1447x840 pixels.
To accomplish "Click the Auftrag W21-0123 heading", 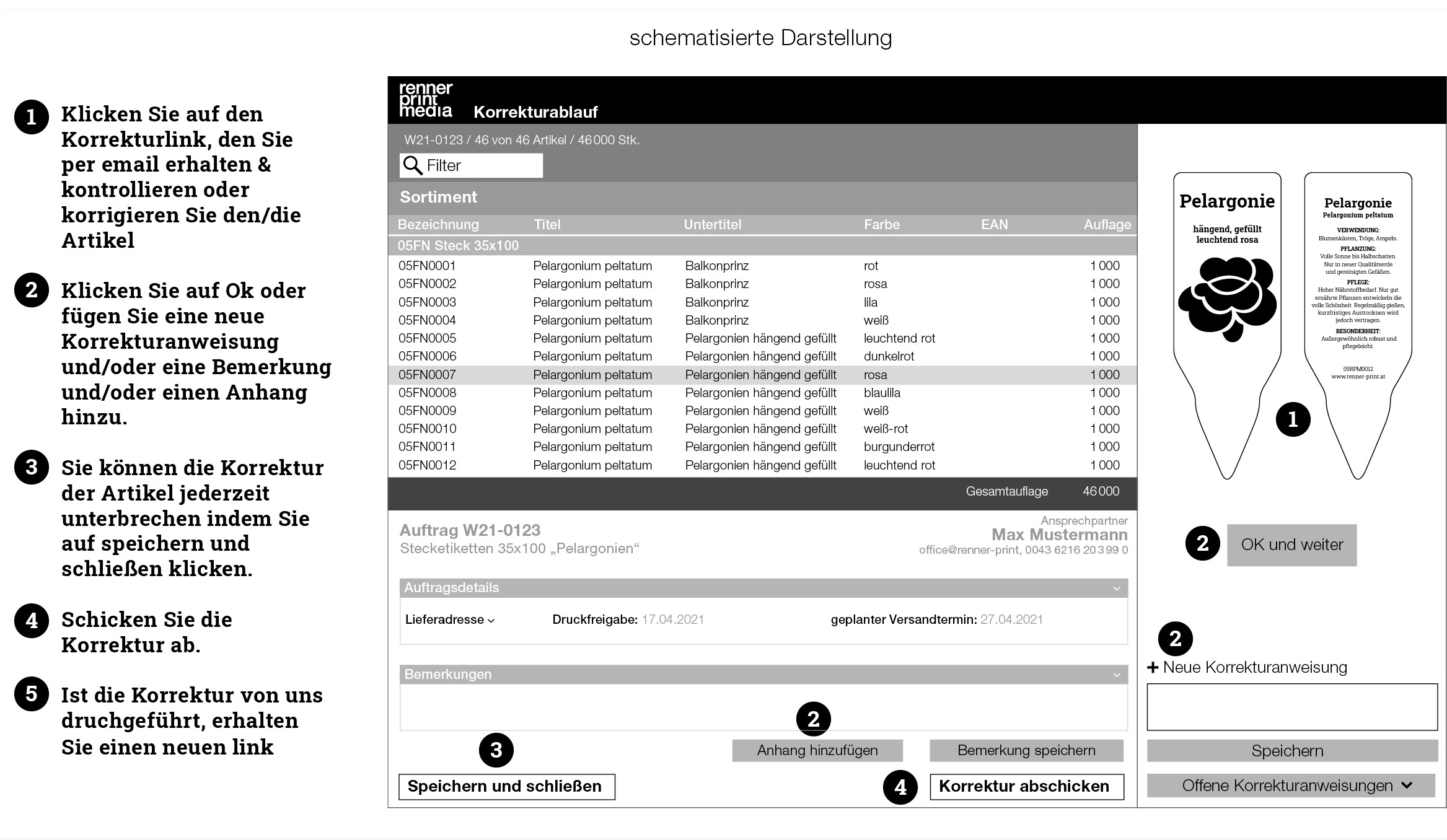I will point(470,530).
